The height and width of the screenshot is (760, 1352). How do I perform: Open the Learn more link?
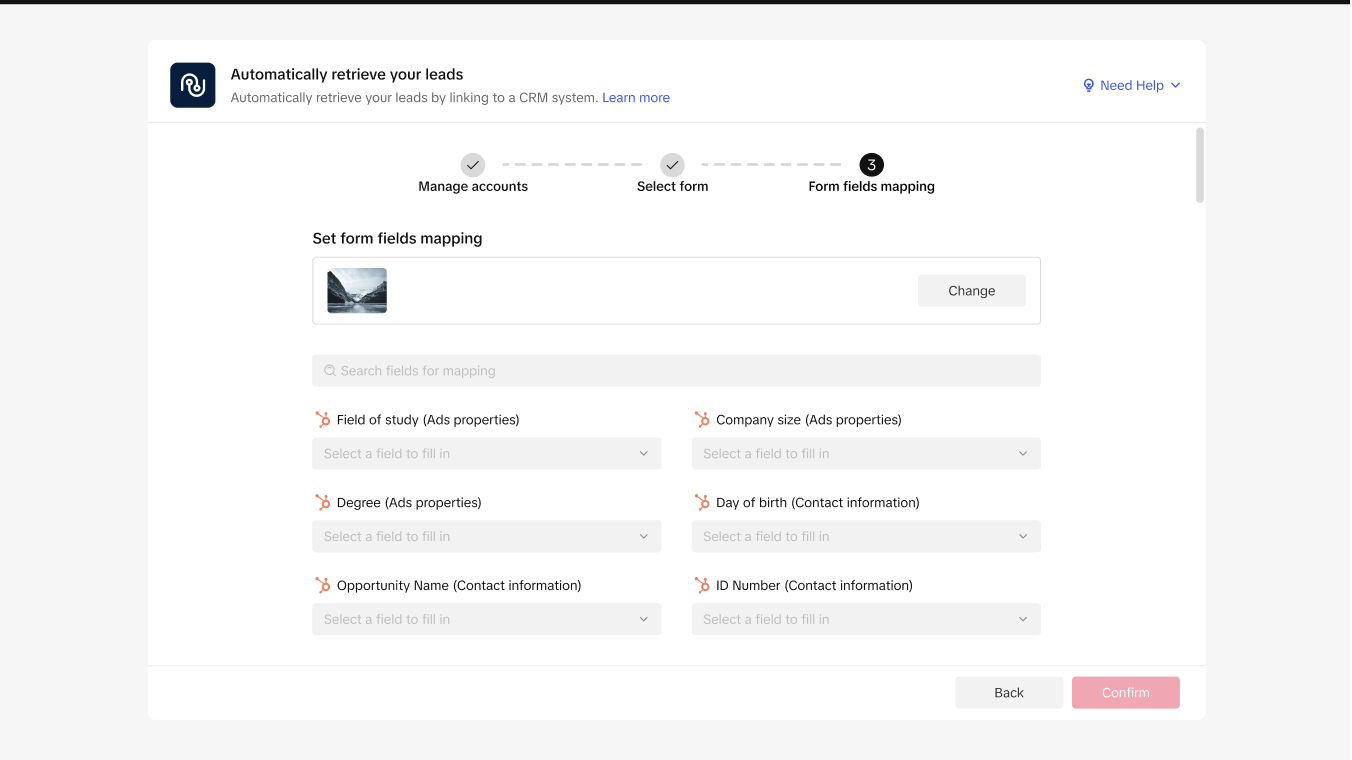point(635,98)
